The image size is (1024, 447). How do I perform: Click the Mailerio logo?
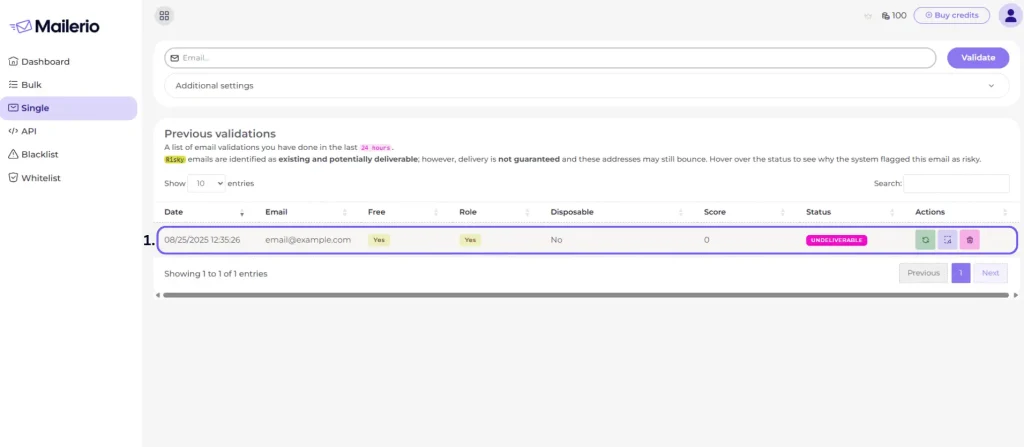[x=55, y=26]
